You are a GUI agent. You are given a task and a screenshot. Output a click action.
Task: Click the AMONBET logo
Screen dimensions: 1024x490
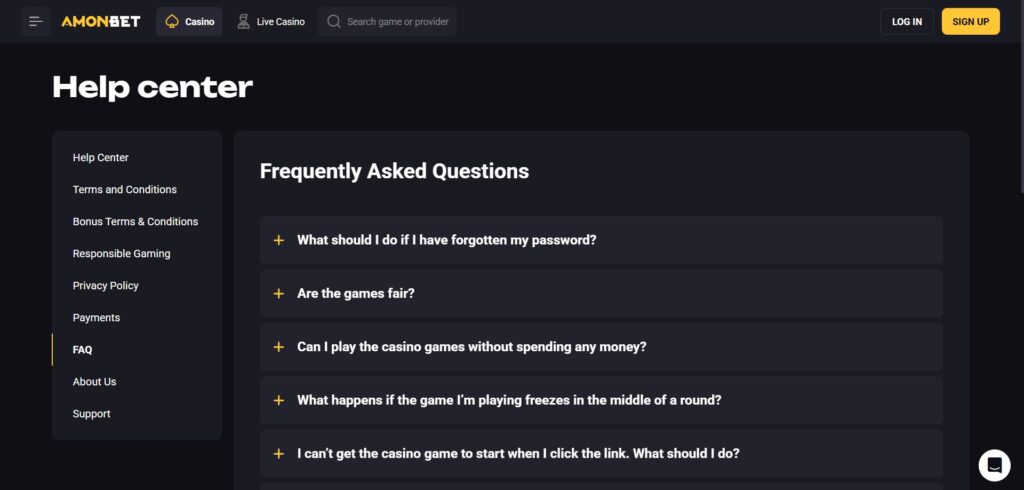100,21
